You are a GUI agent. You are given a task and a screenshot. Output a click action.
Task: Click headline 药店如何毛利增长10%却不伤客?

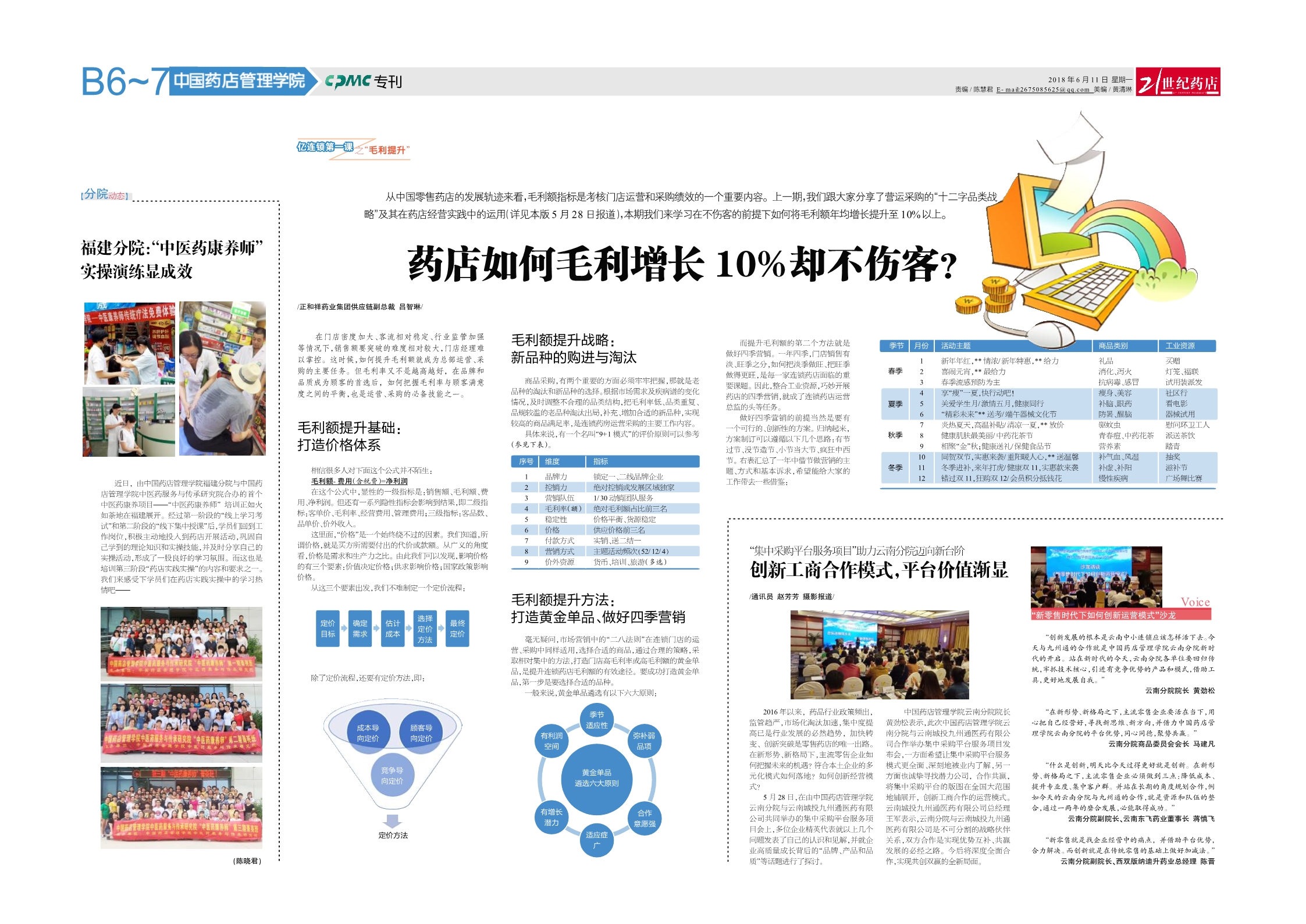click(682, 264)
